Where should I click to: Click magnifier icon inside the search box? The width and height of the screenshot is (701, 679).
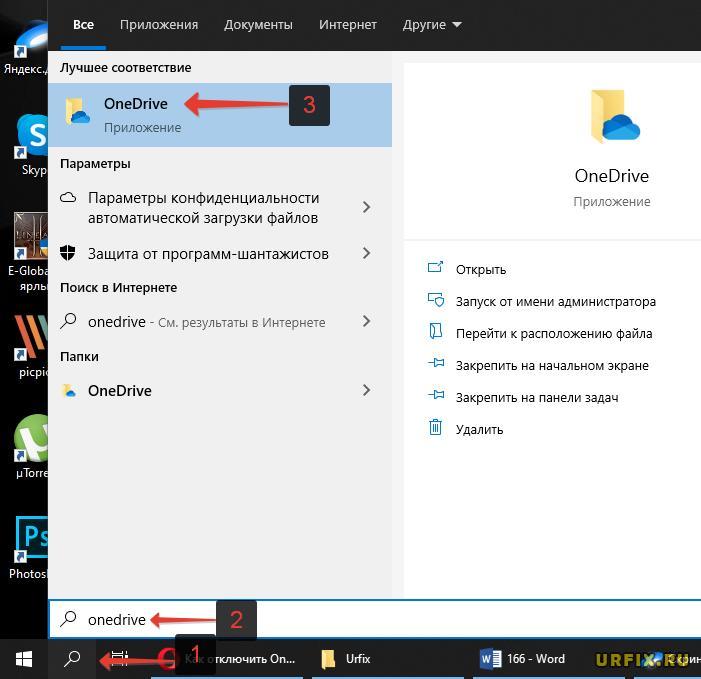click(68, 619)
